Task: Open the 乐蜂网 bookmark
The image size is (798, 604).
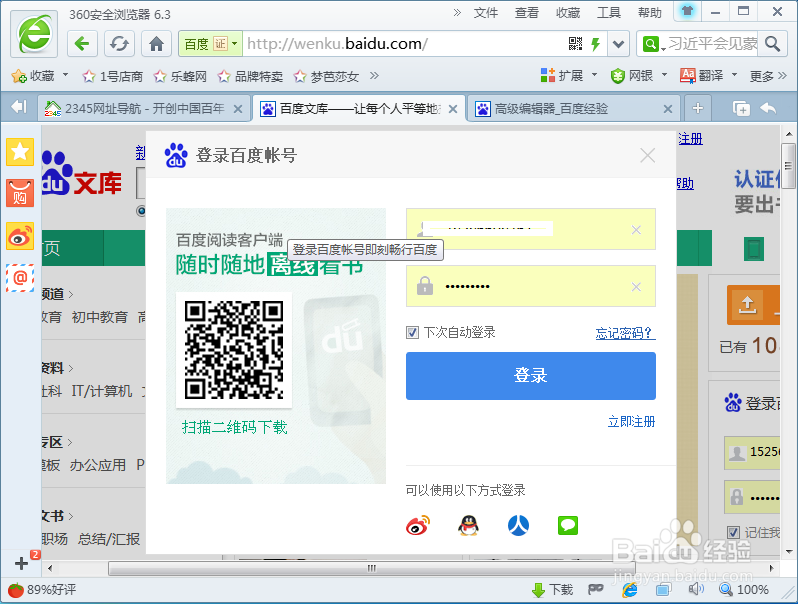Action: tap(180, 76)
